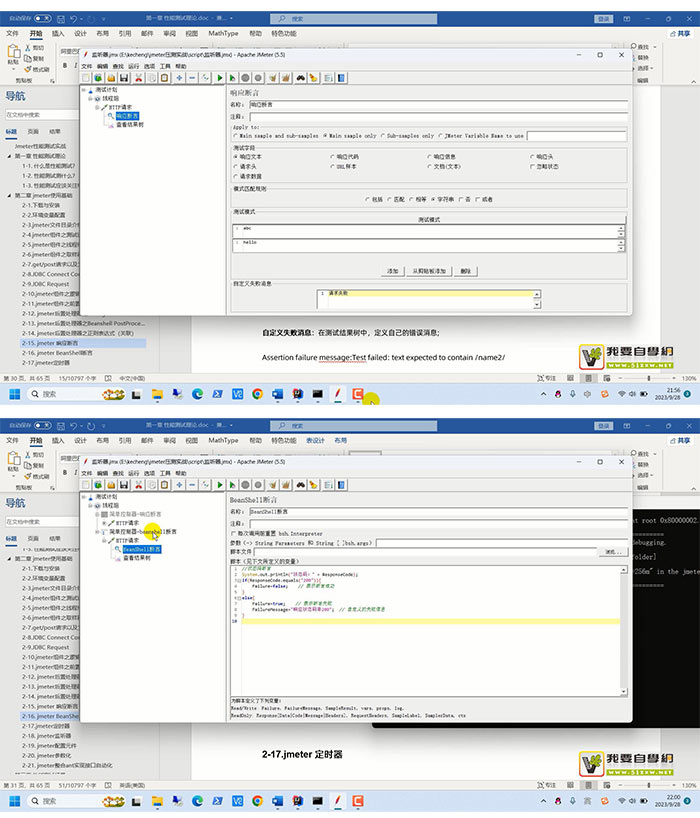Click Toggle icon in BeanShell断言 JMeter toolbar

click(x=206, y=485)
